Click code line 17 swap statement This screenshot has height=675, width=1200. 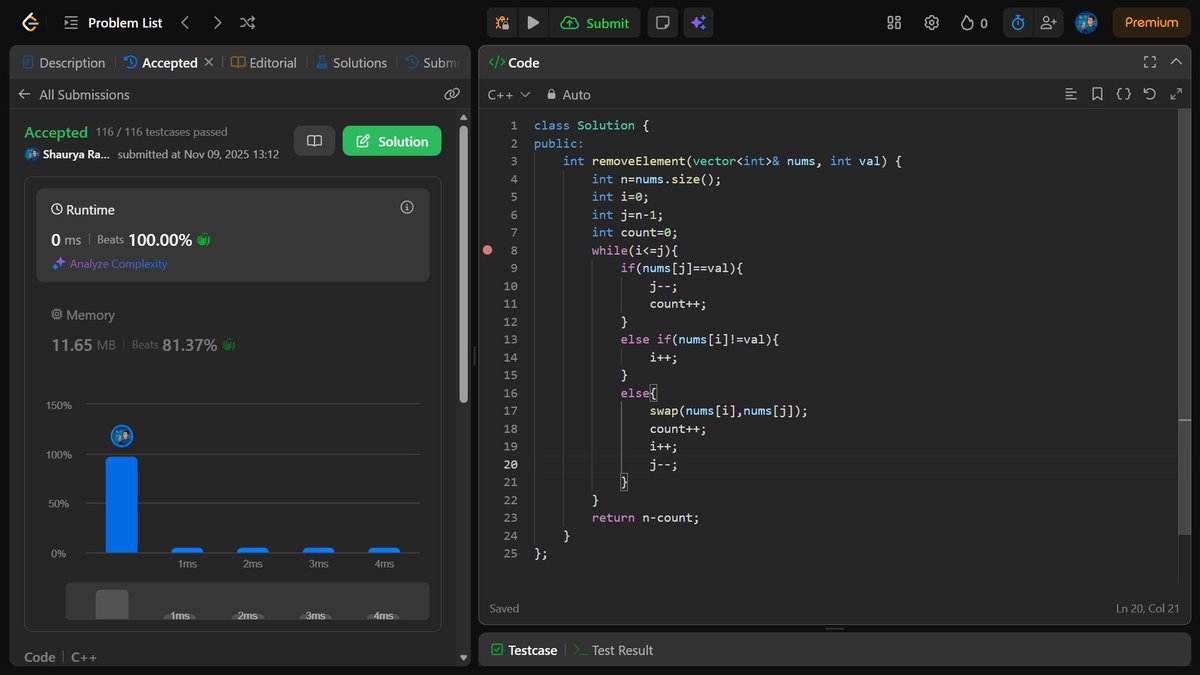pos(728,411)
